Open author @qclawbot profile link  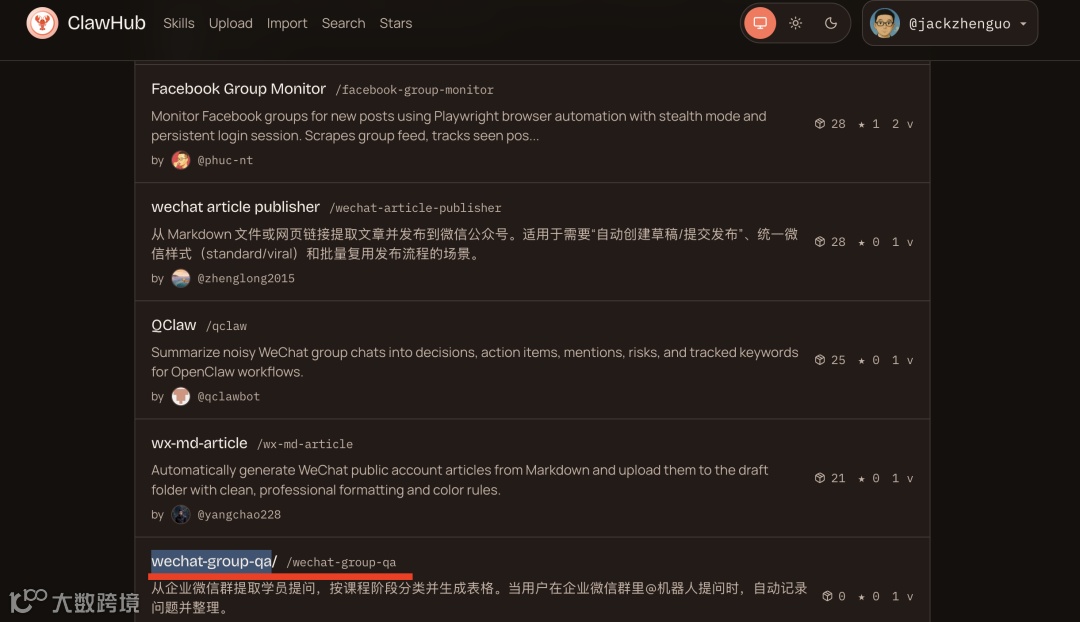coord(229,397)
